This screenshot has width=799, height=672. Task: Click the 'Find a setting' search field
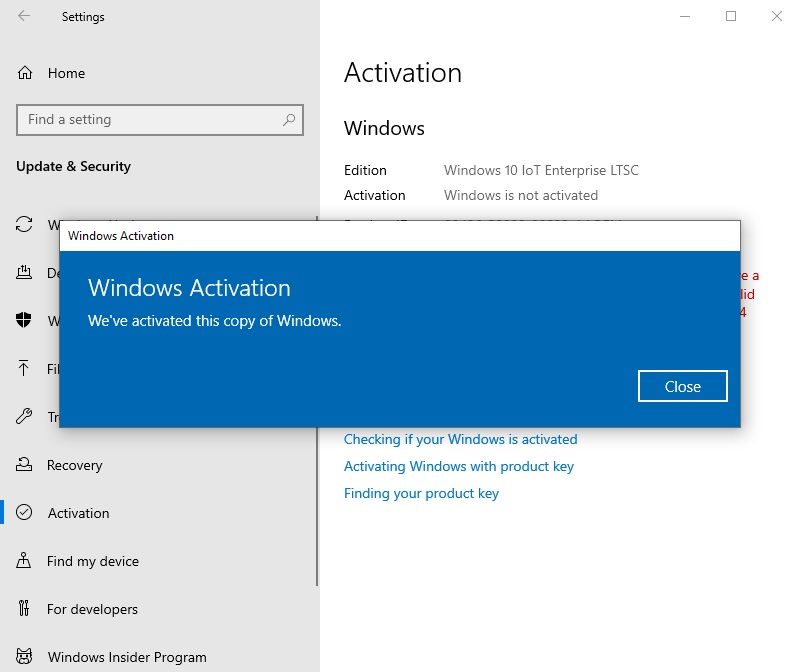(150, 120)
